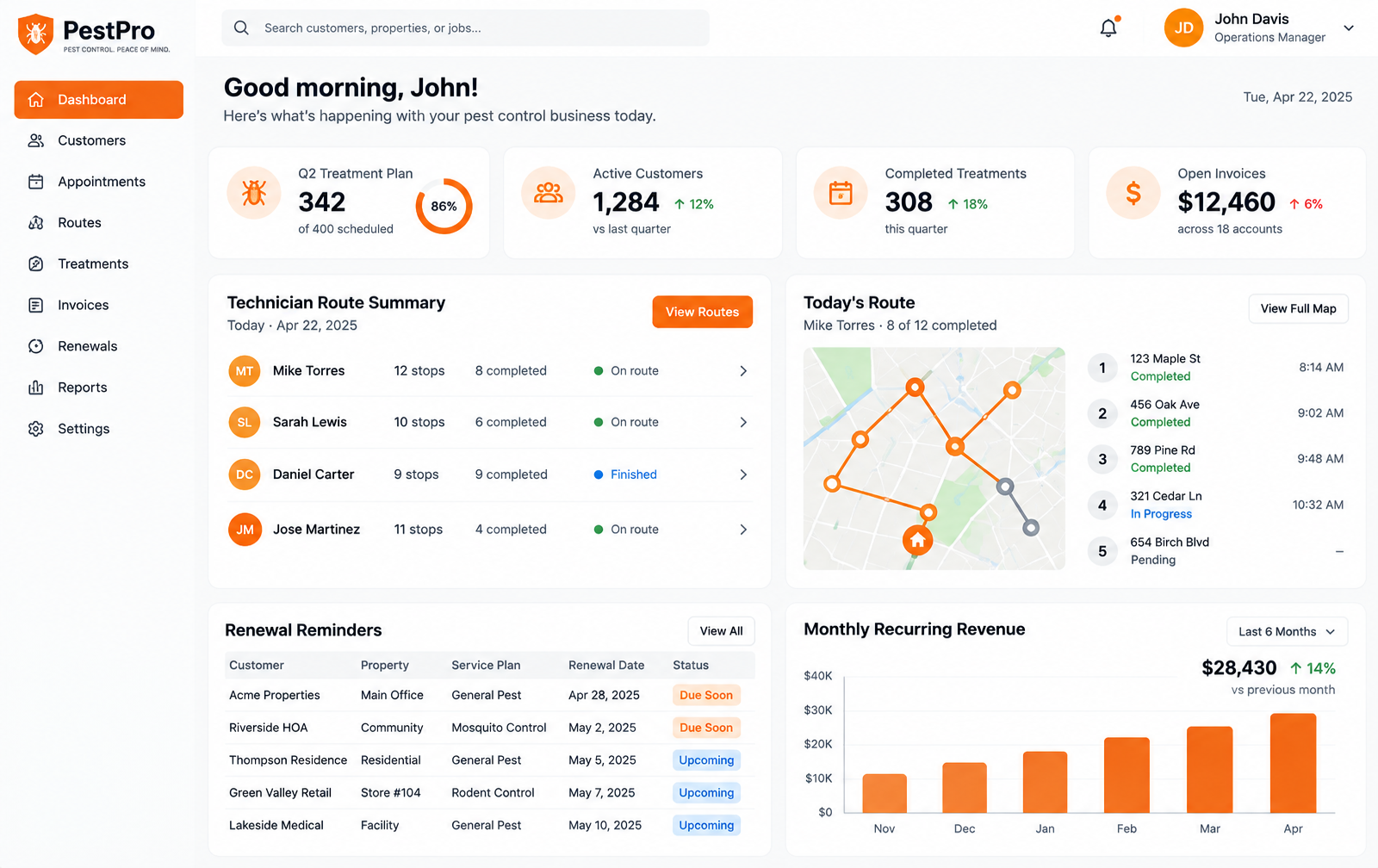Viewport: 1378px width, 868px height.
Task: Click the Open Invoices dollar icon
Action: coord(1133,193)
